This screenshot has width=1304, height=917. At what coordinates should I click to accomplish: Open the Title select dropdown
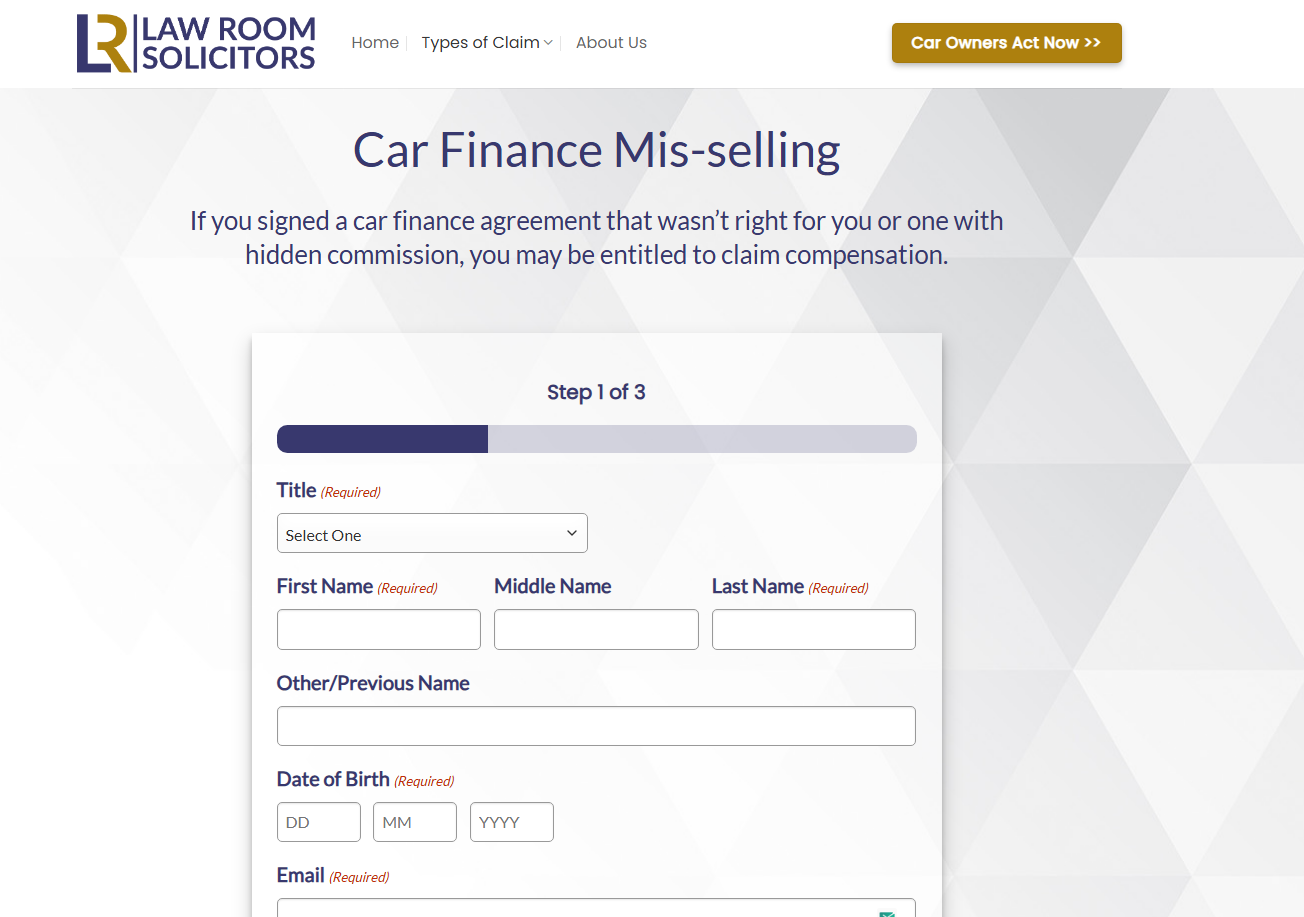pyautogui.click(x=432, y=534)
